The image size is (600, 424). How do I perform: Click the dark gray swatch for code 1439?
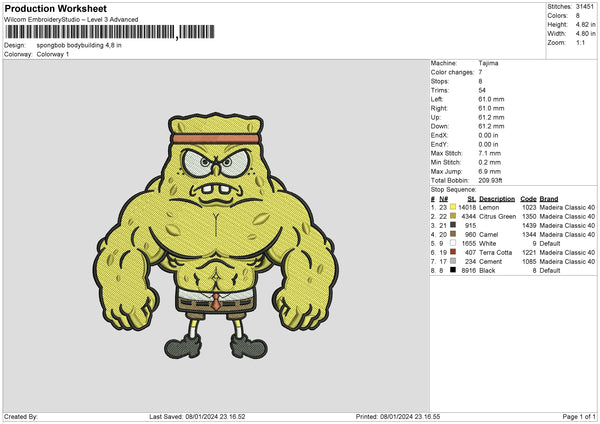[x=453, y=225]
